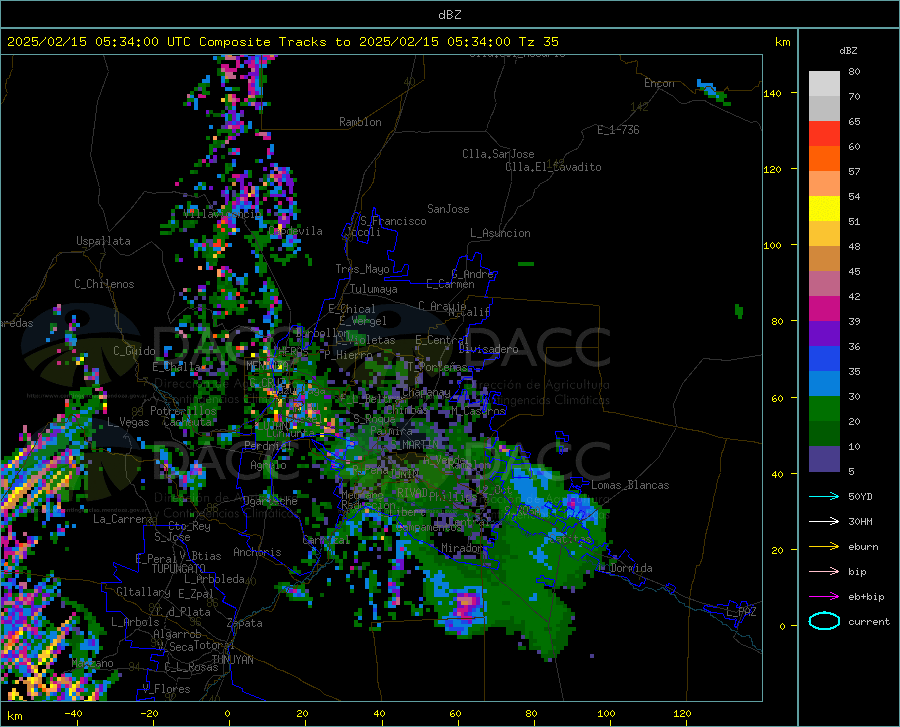Viewport: 900px width, 727px height.
Task: Click the 'eb+bip' legend label
Action: pyautogui.click(x=866, y=597)
